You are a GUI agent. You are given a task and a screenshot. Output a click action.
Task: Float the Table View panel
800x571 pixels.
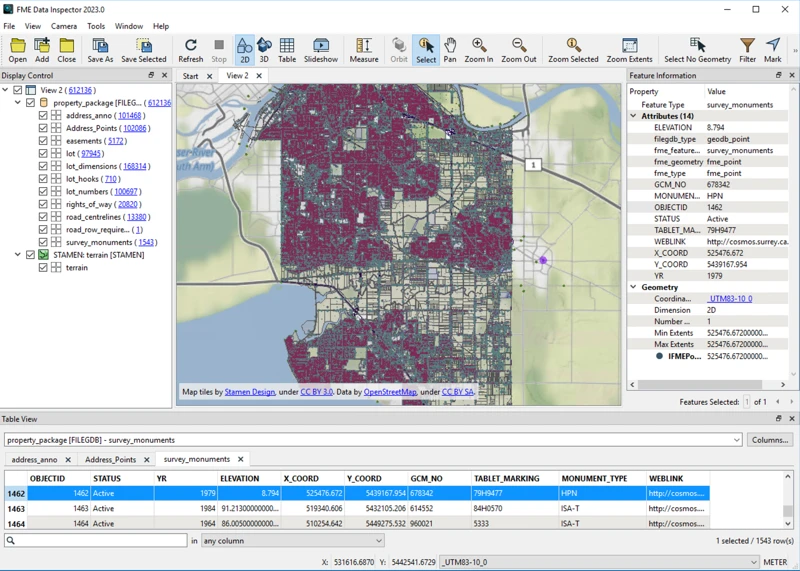(x=779, y=418)
